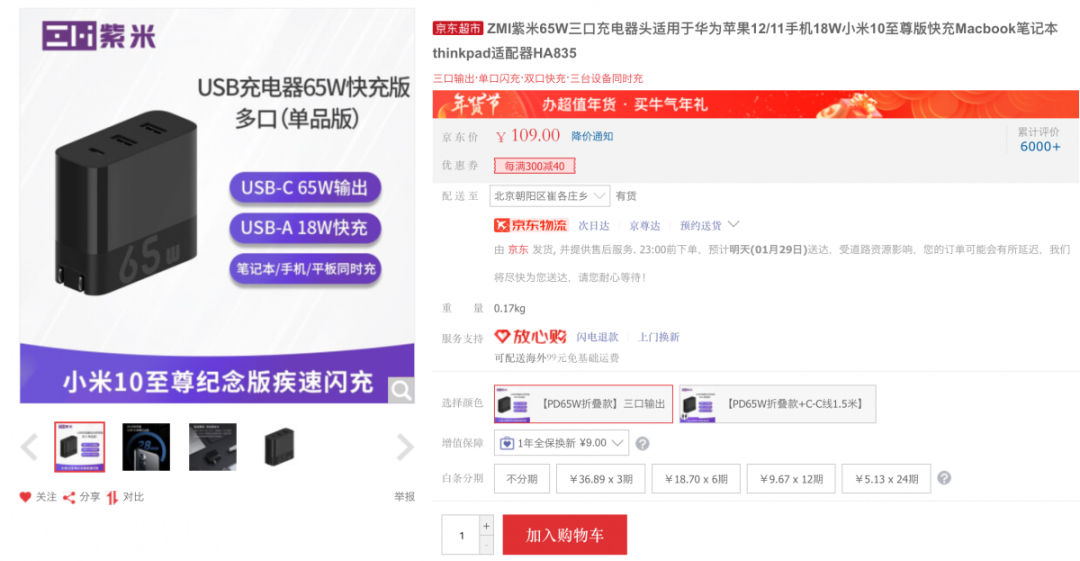Click the 年货节 promotional banner
This screenshot has width=1080, height=561.
tap(756, 104)
